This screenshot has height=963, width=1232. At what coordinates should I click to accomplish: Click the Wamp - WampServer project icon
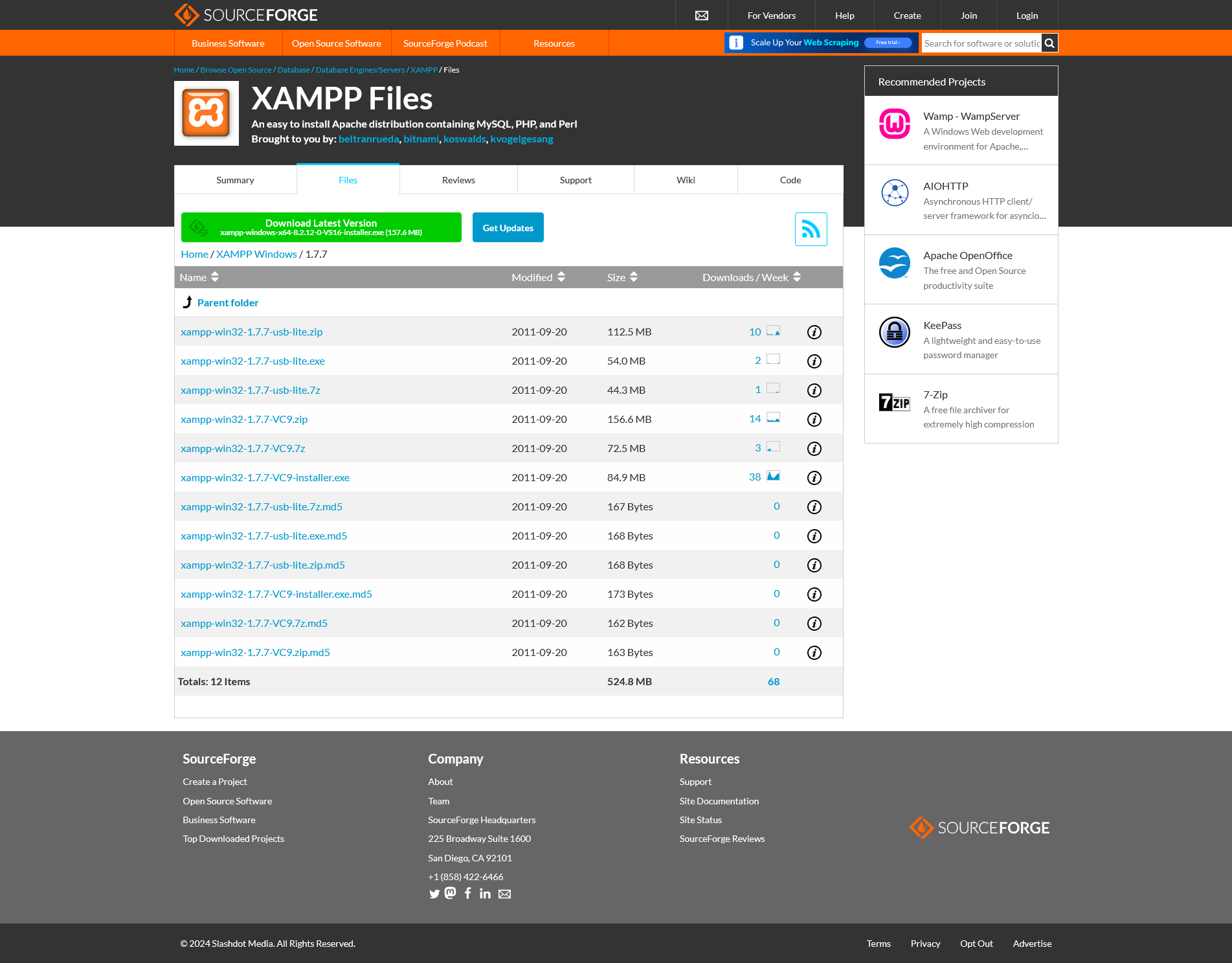895,124
